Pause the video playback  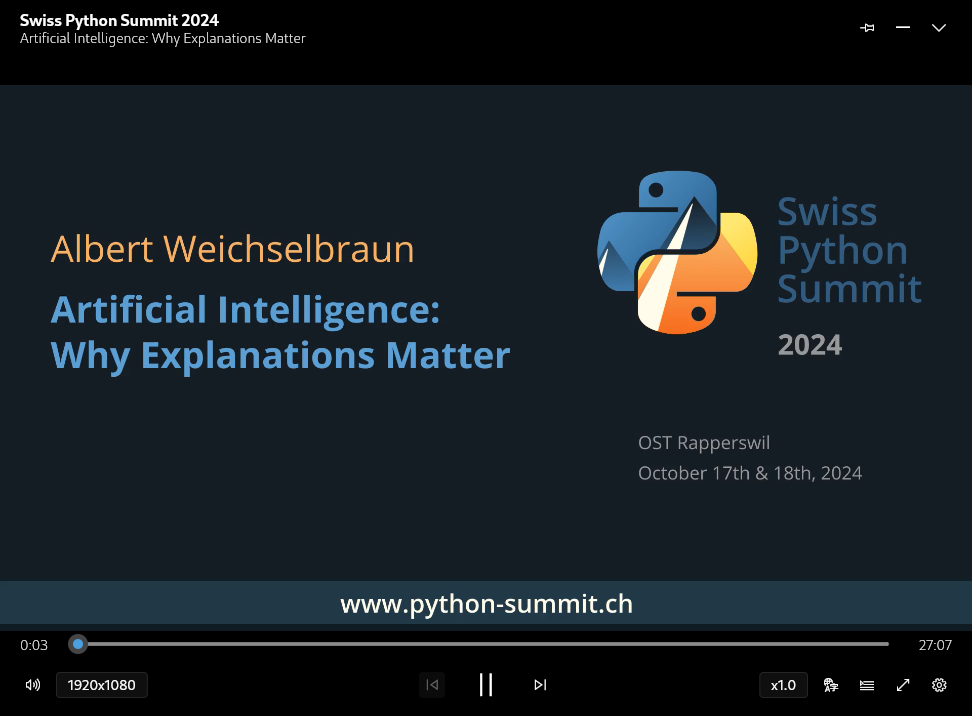(486, 685)
